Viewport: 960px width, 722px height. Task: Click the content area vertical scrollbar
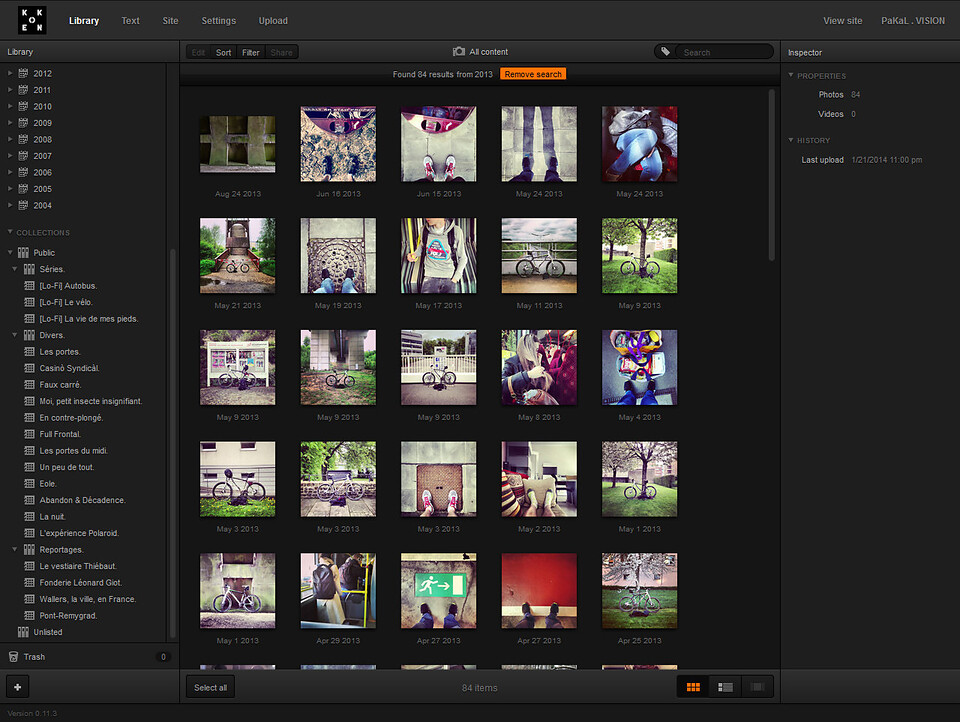[771, 175]
